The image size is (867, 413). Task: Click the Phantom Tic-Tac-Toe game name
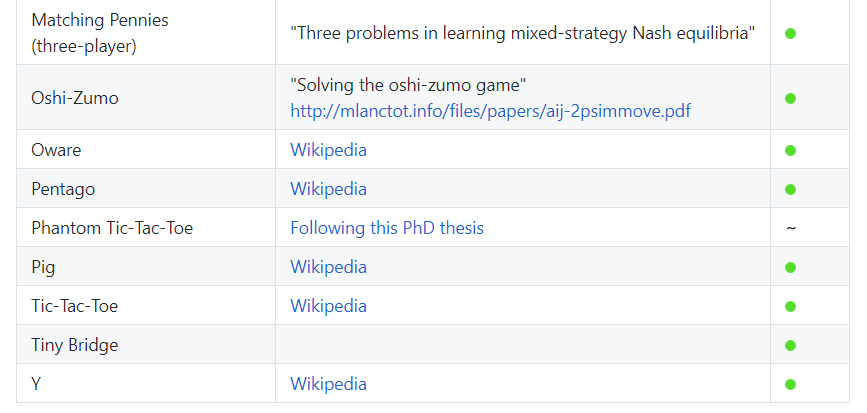tap(112, 228)
